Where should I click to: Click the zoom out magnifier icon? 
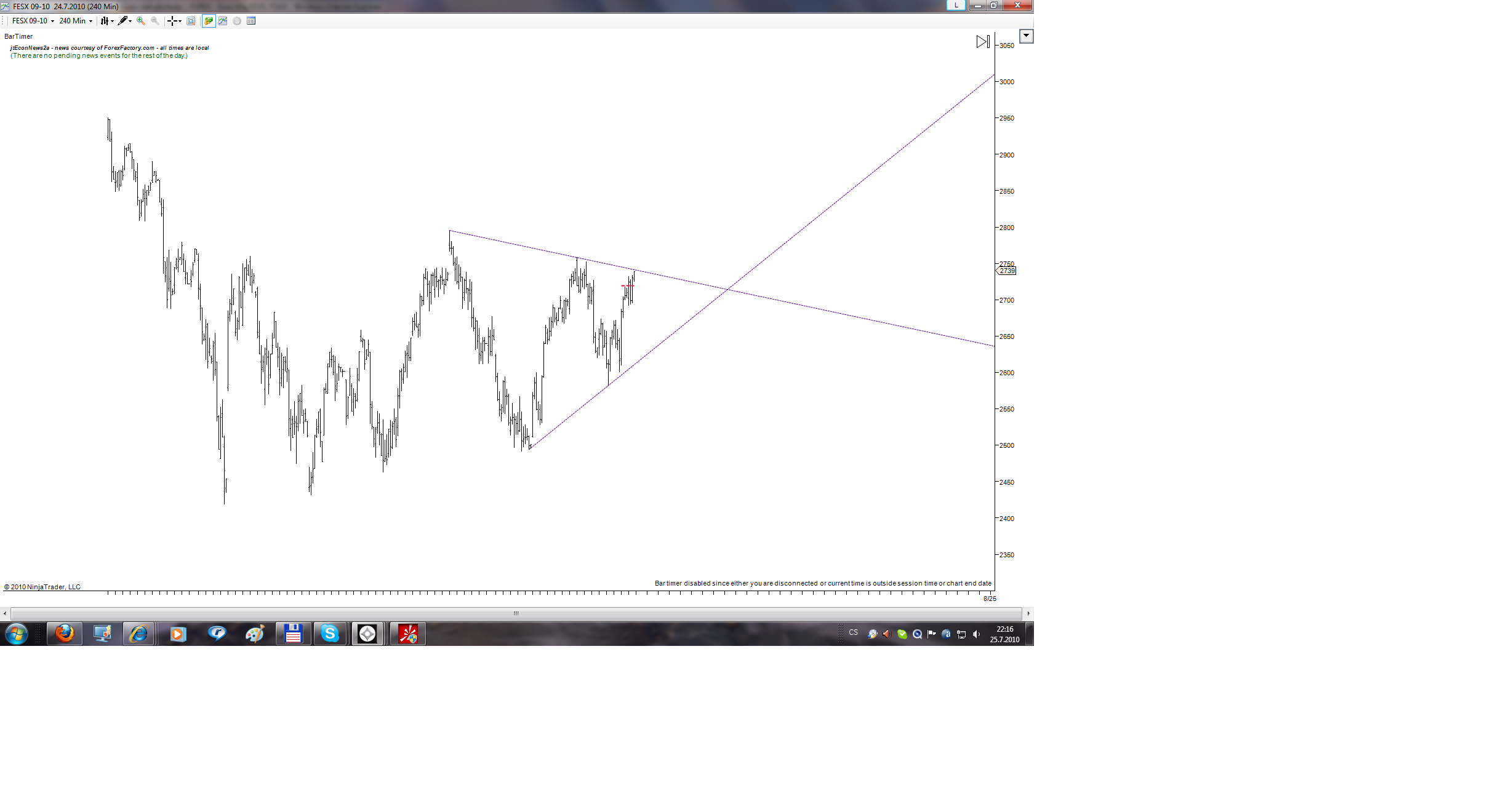point(155,21)
